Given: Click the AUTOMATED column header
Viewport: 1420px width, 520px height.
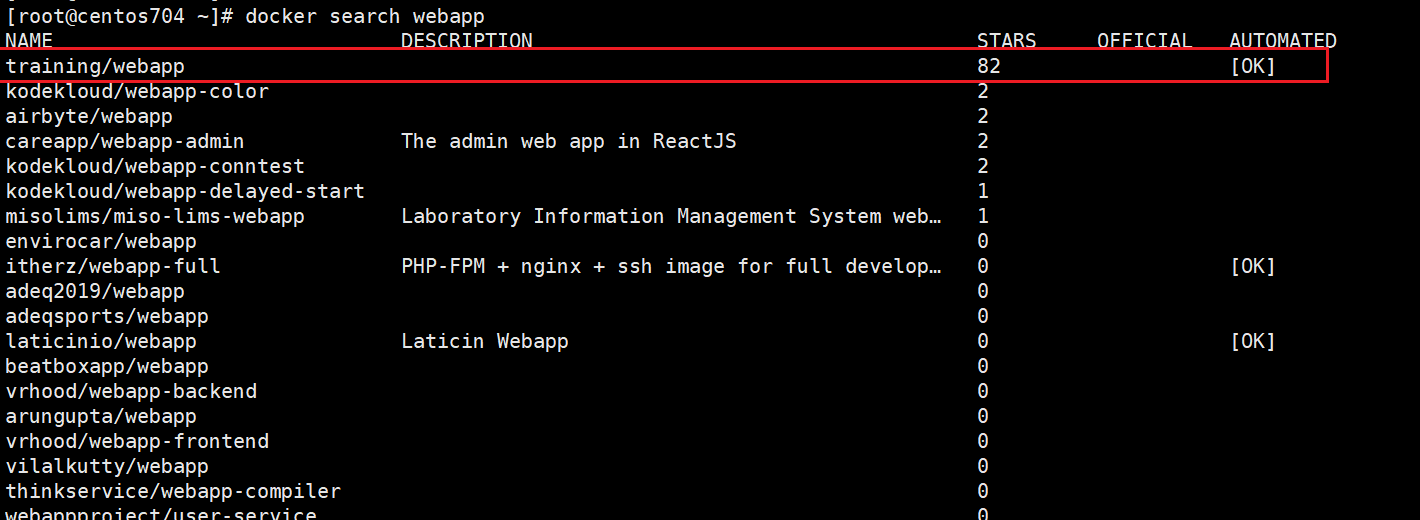Looking at the screenshot, I should 1283,41.
